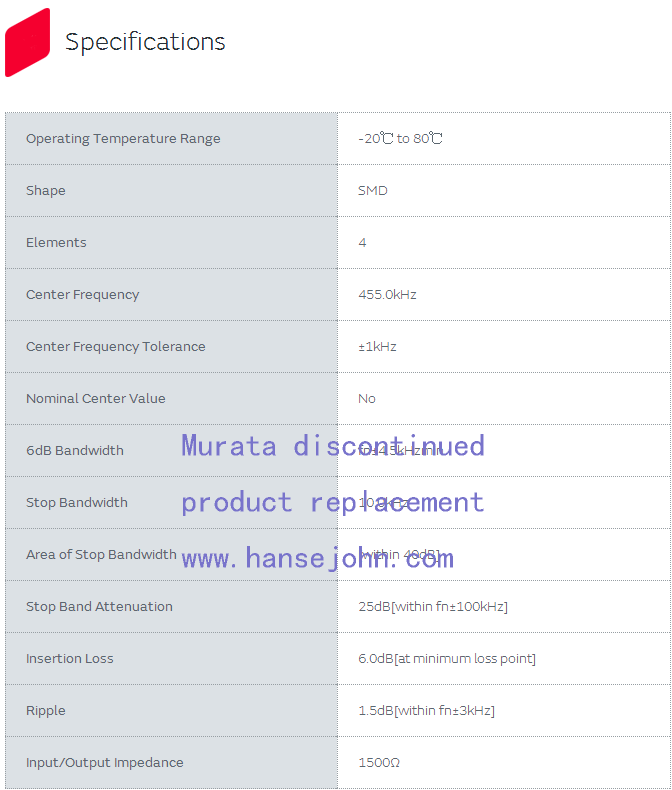
Task: Click the 455.0kHz center frequency value
Action: pos(387,295)
